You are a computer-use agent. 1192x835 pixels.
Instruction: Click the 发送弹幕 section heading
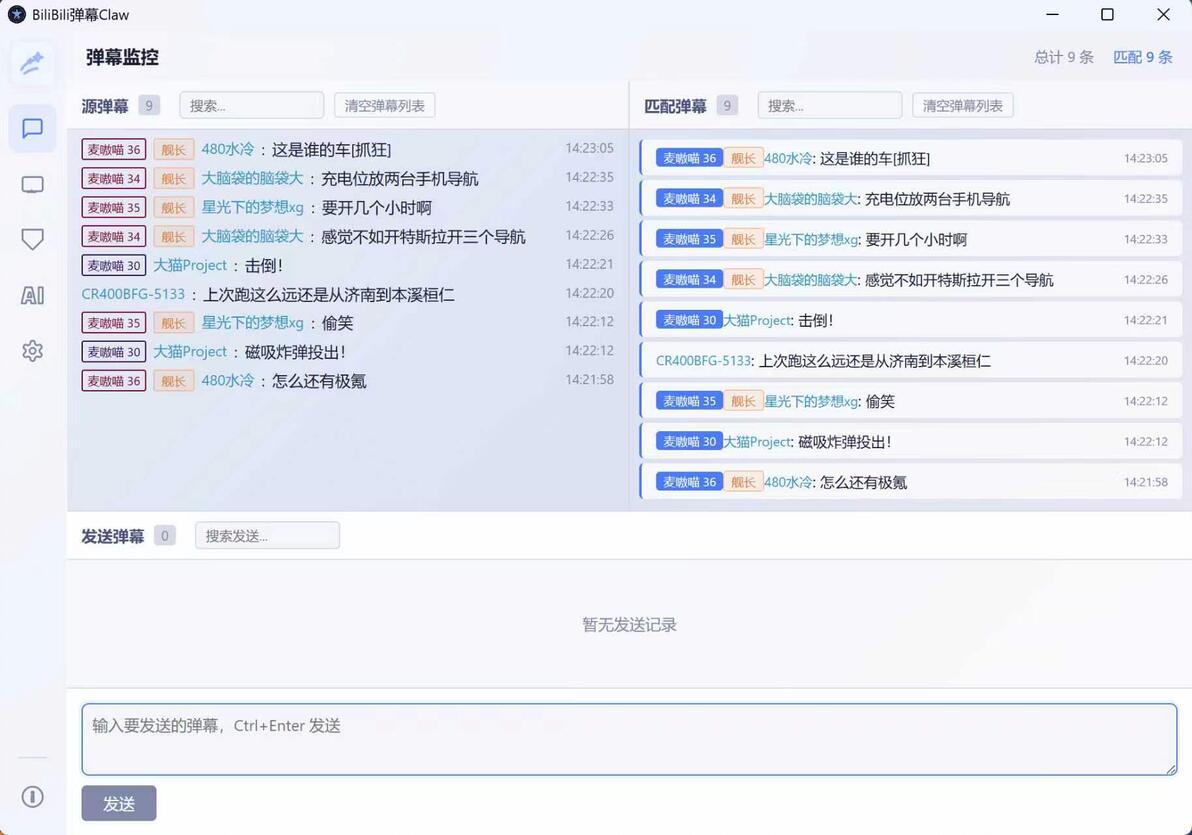pos(113,536)
